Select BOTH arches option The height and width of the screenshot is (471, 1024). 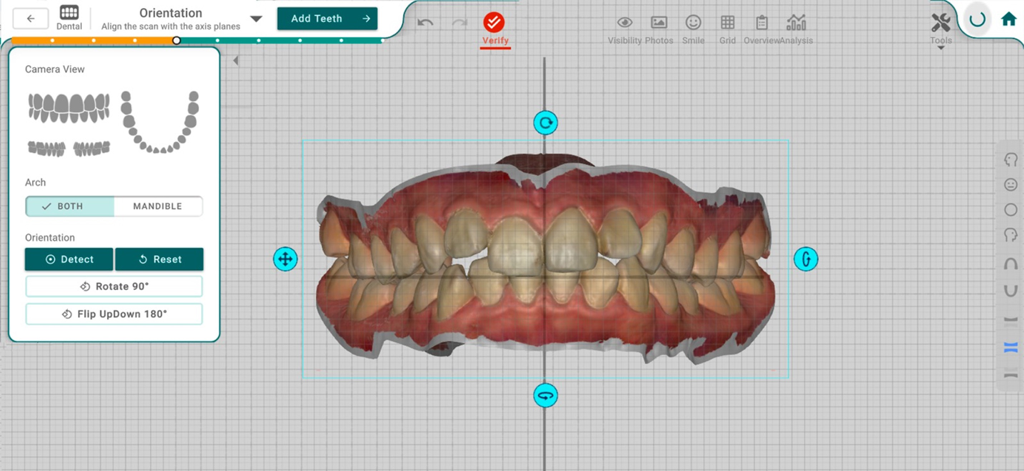(x=70, y=206)
